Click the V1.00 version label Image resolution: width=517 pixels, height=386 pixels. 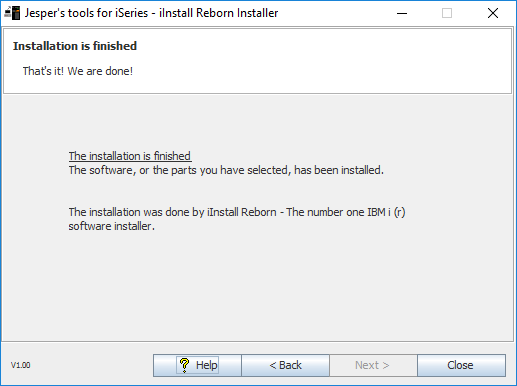[20, 365]
